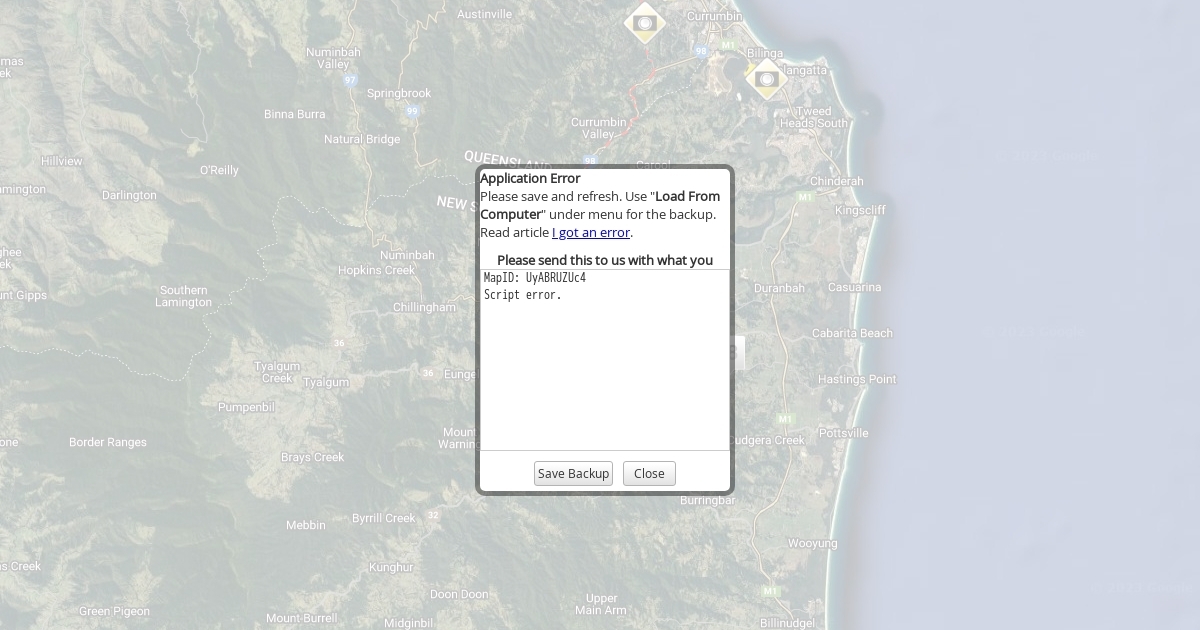Screen dimensions: 1200x630
Task: Click the Burringbar map label
Action: coord(707,500)
